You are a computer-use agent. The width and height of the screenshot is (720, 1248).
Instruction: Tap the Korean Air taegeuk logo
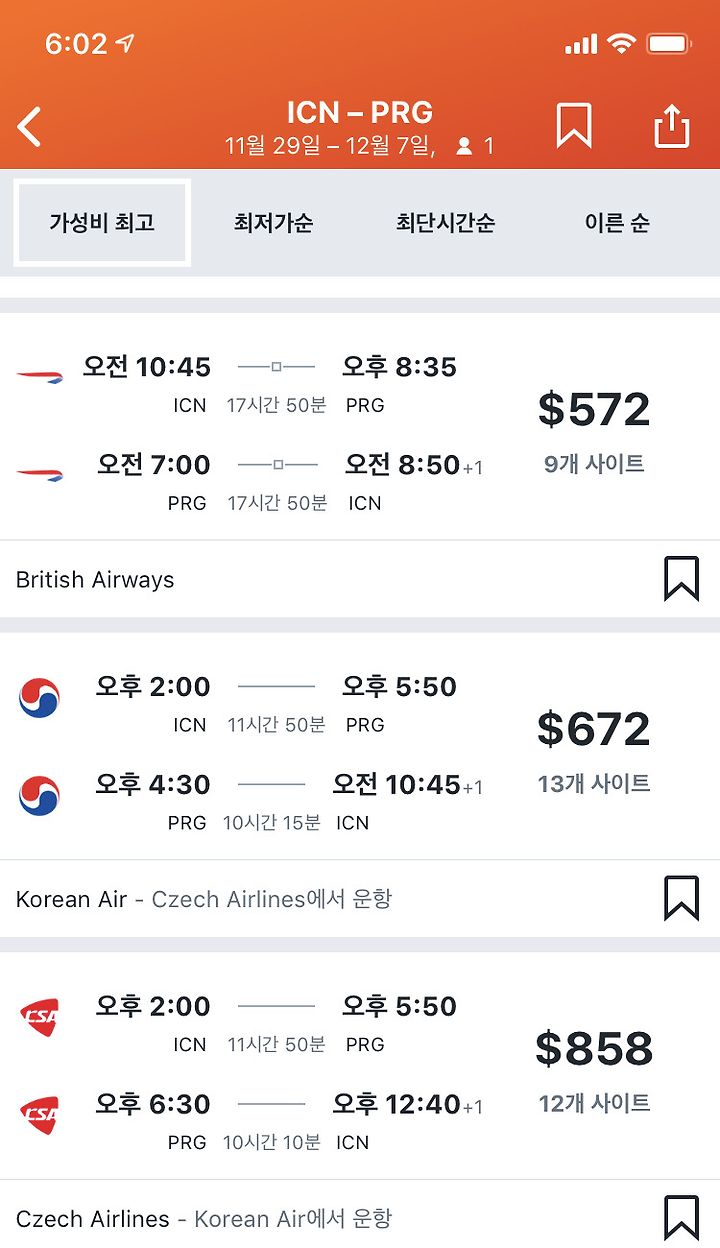pyautogui.click(x=40, y=697)
